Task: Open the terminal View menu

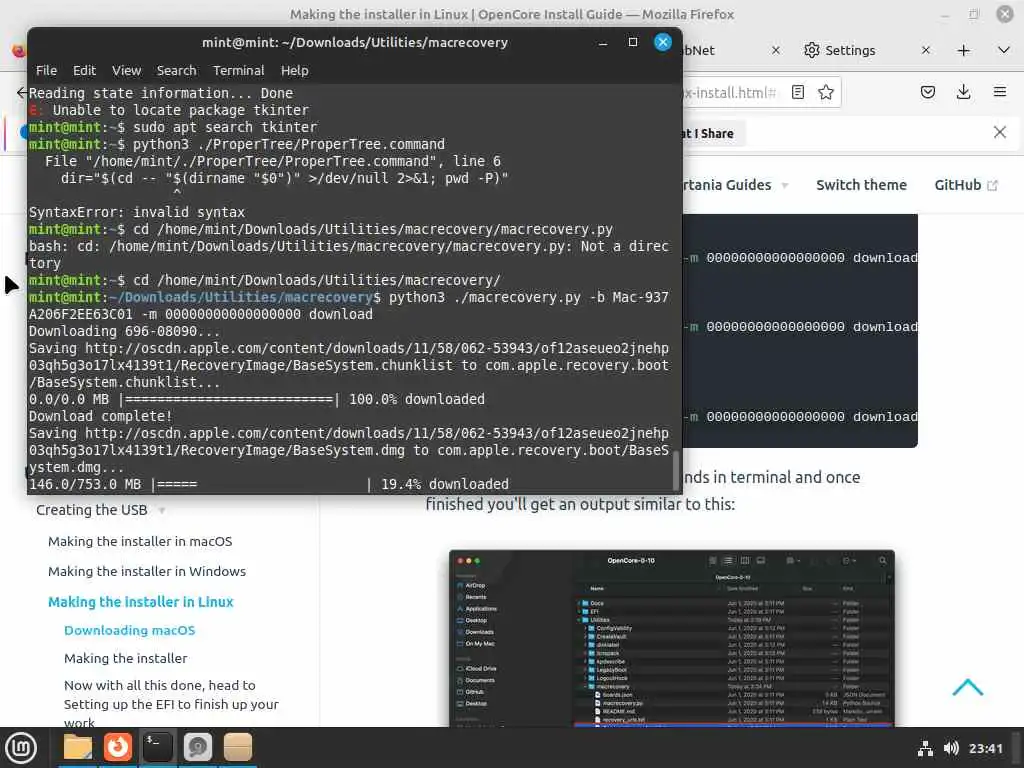Action: point(126,71)
